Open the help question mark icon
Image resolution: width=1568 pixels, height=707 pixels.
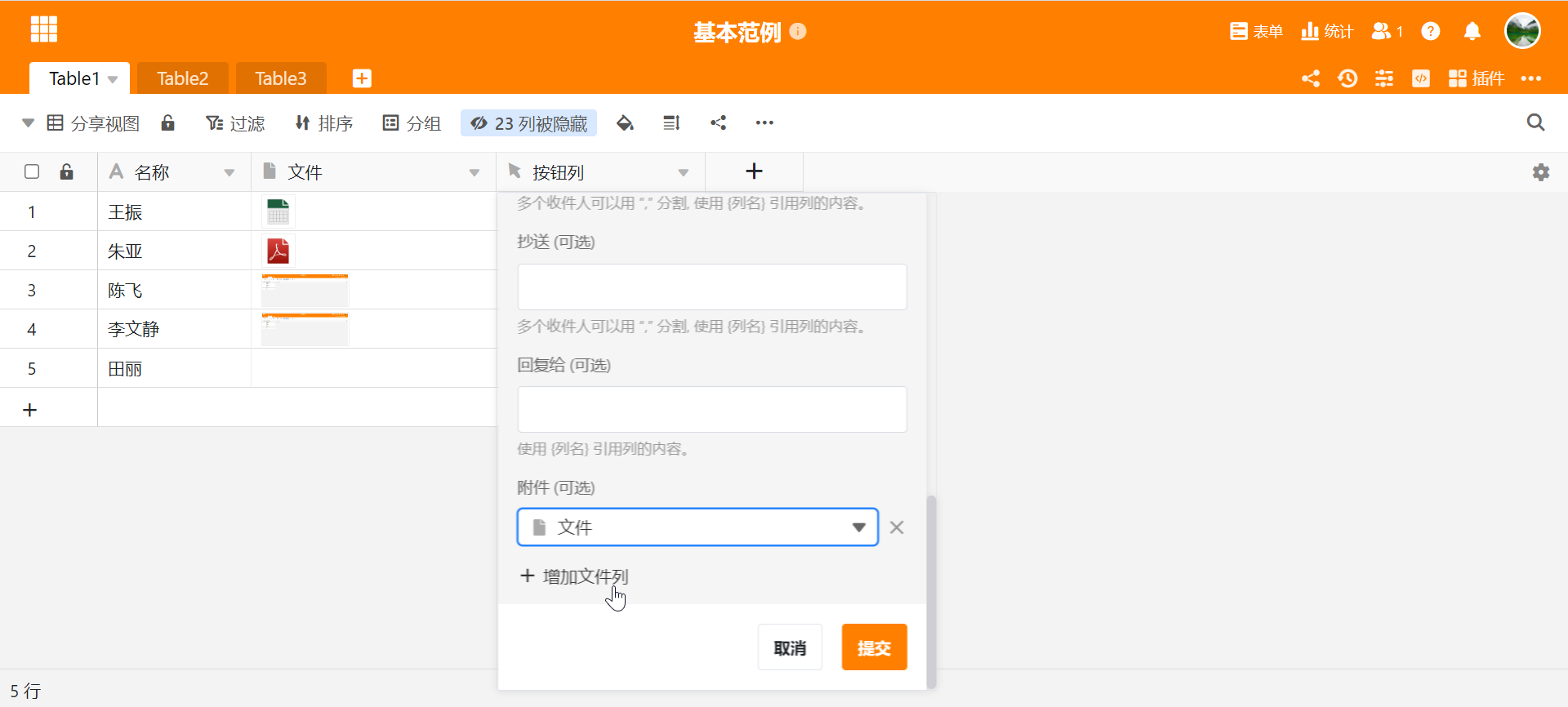[x=1430, y=31]
